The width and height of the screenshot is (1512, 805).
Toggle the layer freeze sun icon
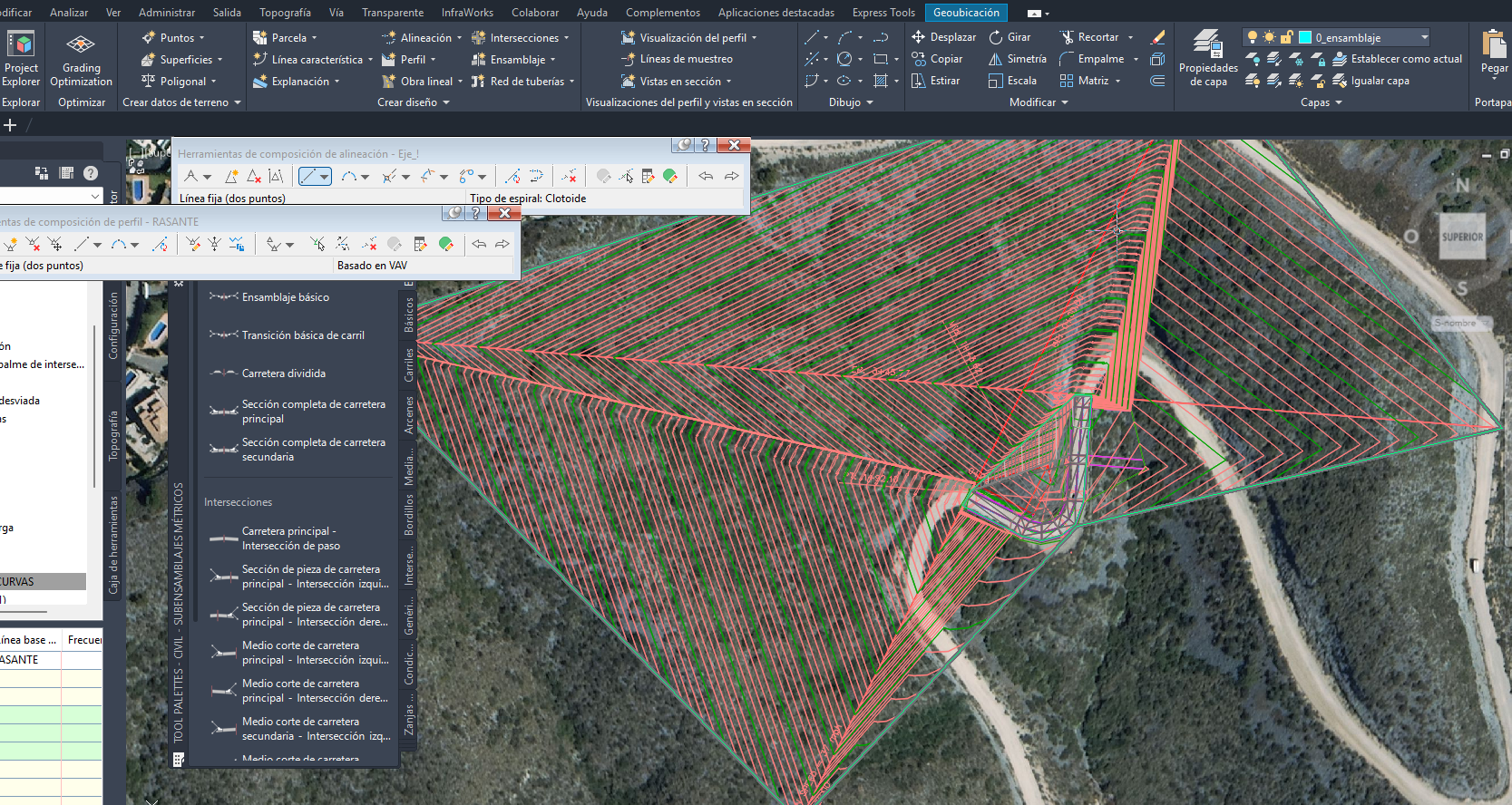(x=1269, y=37)
